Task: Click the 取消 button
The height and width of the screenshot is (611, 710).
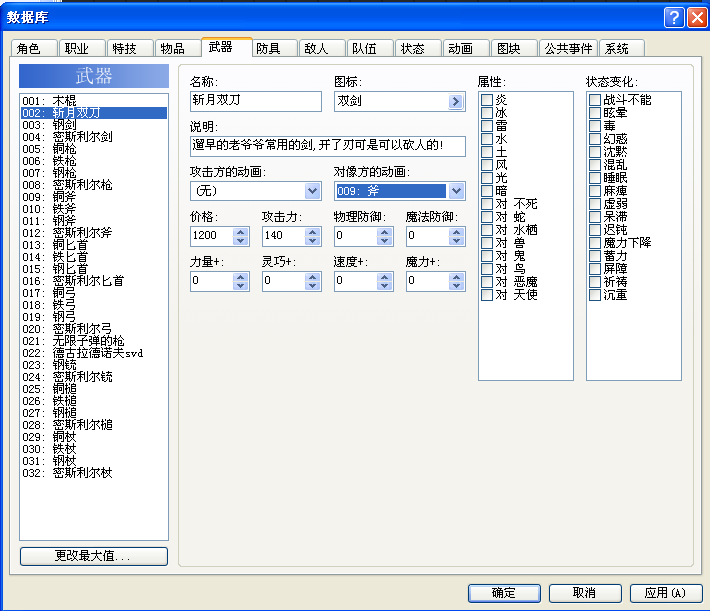Action: tap(585, 593)
